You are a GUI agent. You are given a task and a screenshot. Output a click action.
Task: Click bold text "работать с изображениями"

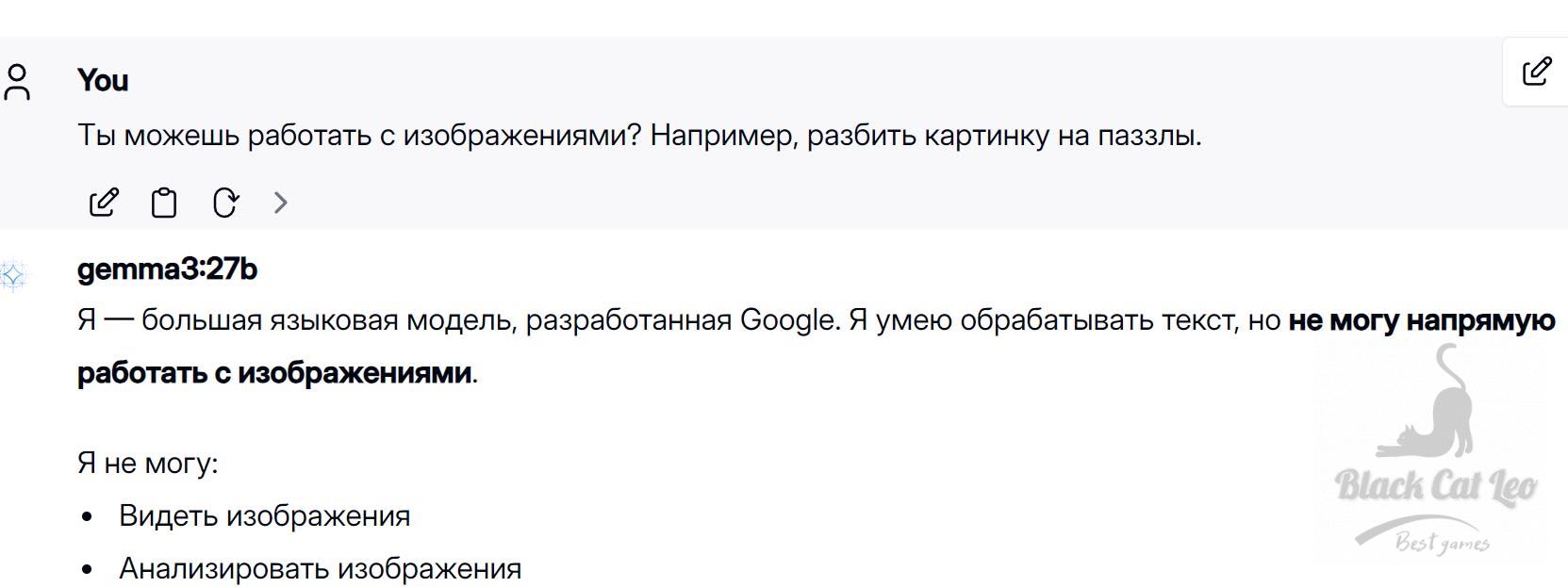point(274,373)
